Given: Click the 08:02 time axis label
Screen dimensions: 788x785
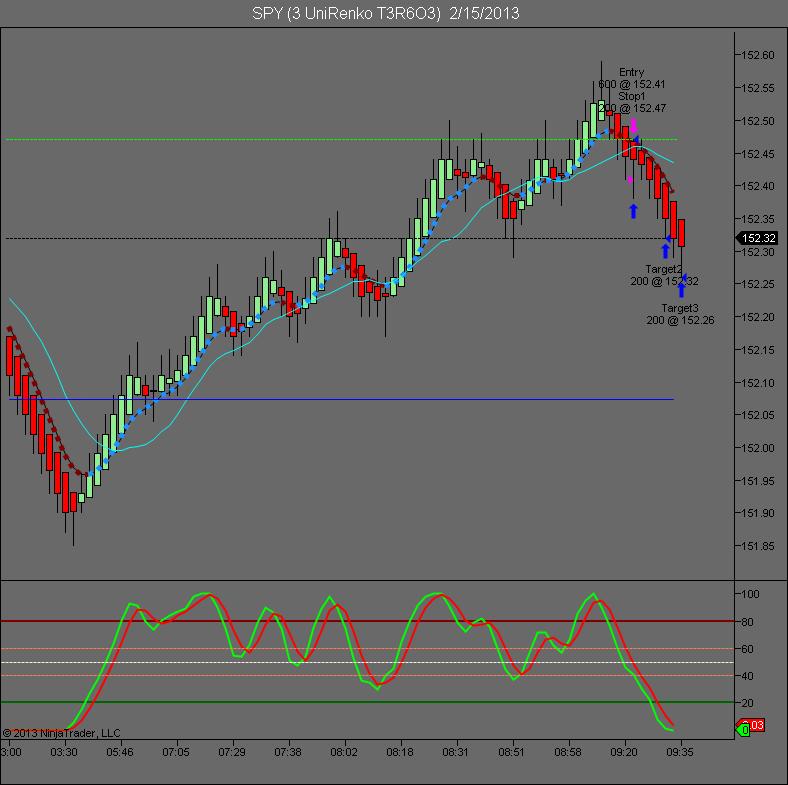Looking at the screenshot, I should [344, 752].
